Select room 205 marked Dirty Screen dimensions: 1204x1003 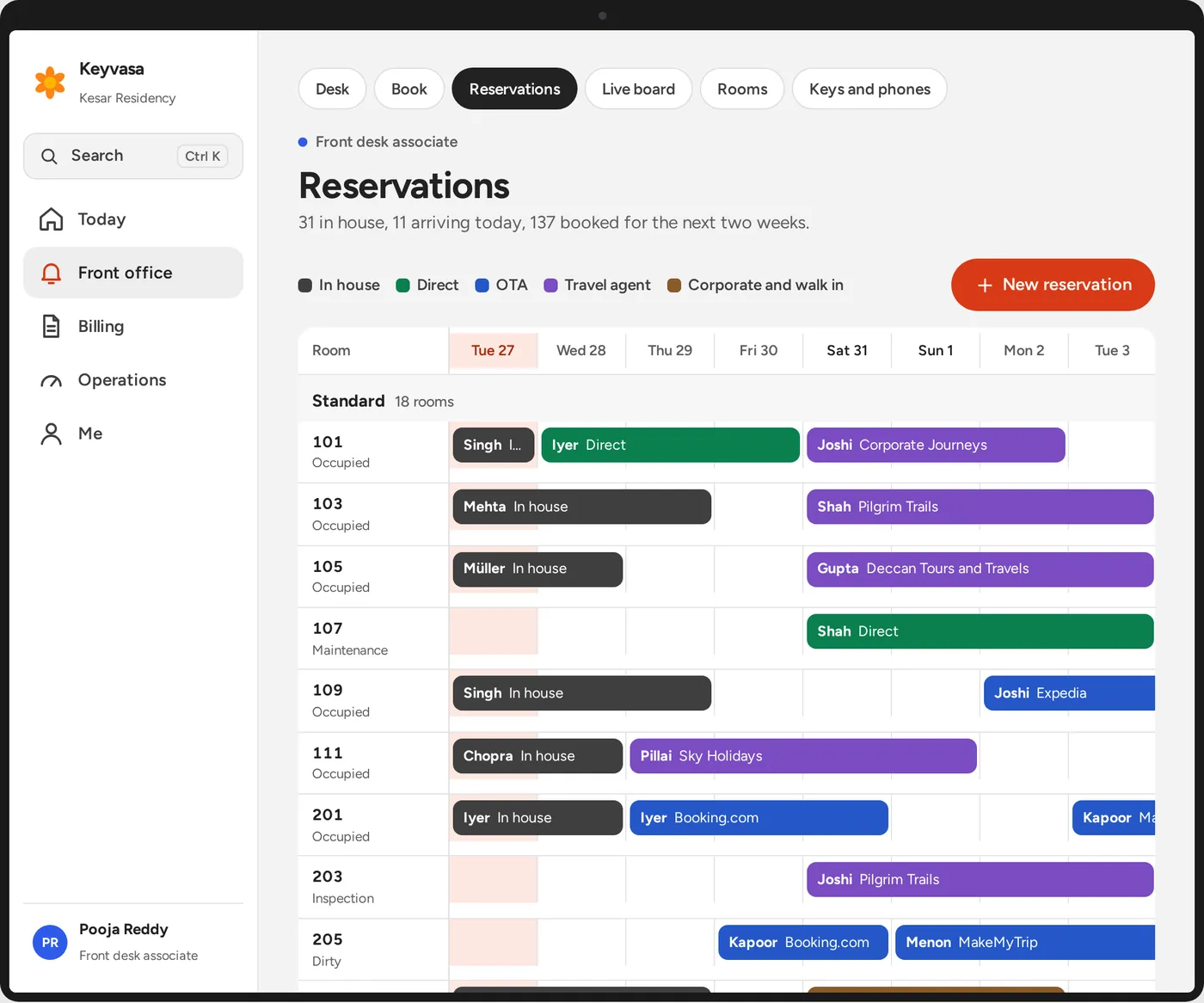[373, 950]
